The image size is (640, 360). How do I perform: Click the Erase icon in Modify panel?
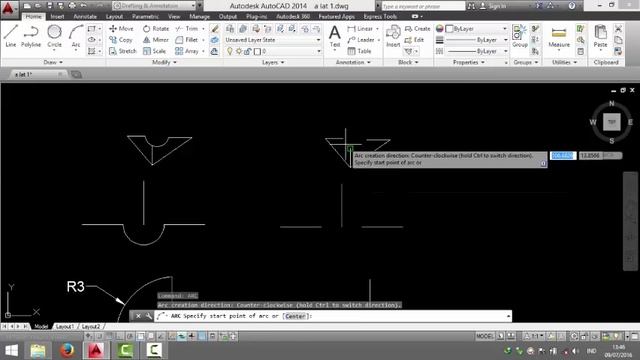coord(215,29)
